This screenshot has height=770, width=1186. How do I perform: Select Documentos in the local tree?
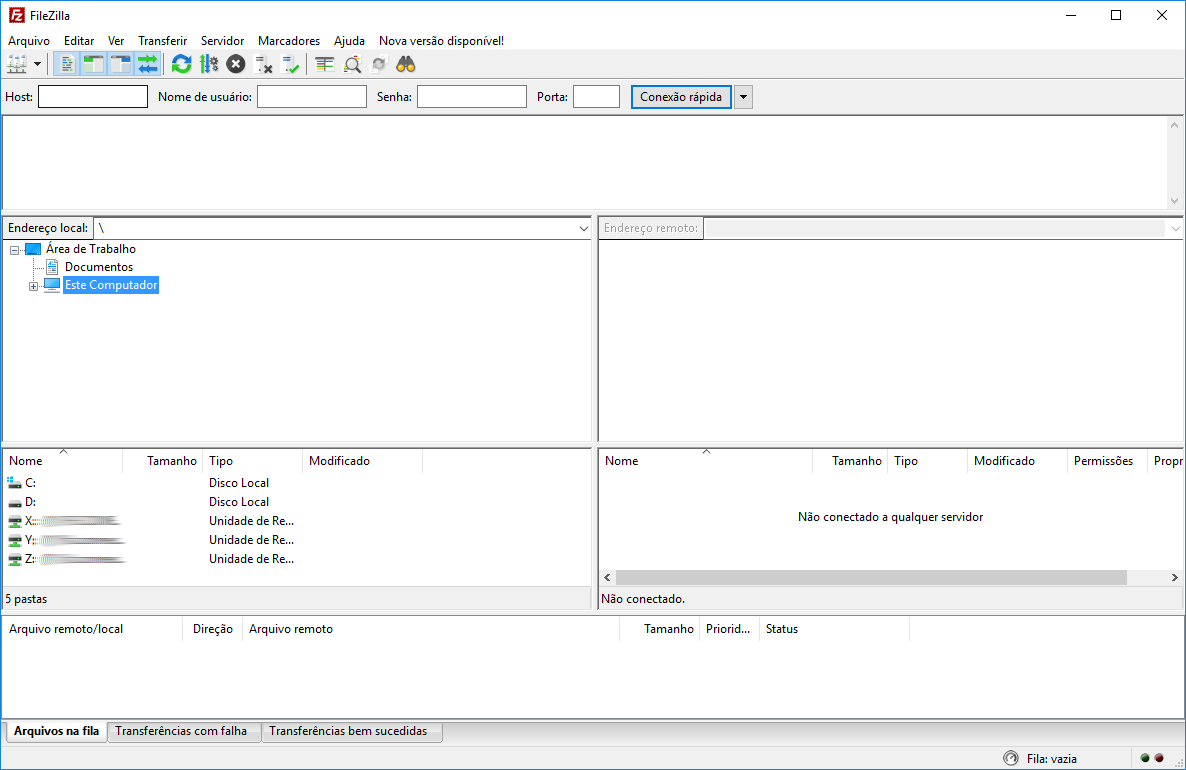[99, 267]
